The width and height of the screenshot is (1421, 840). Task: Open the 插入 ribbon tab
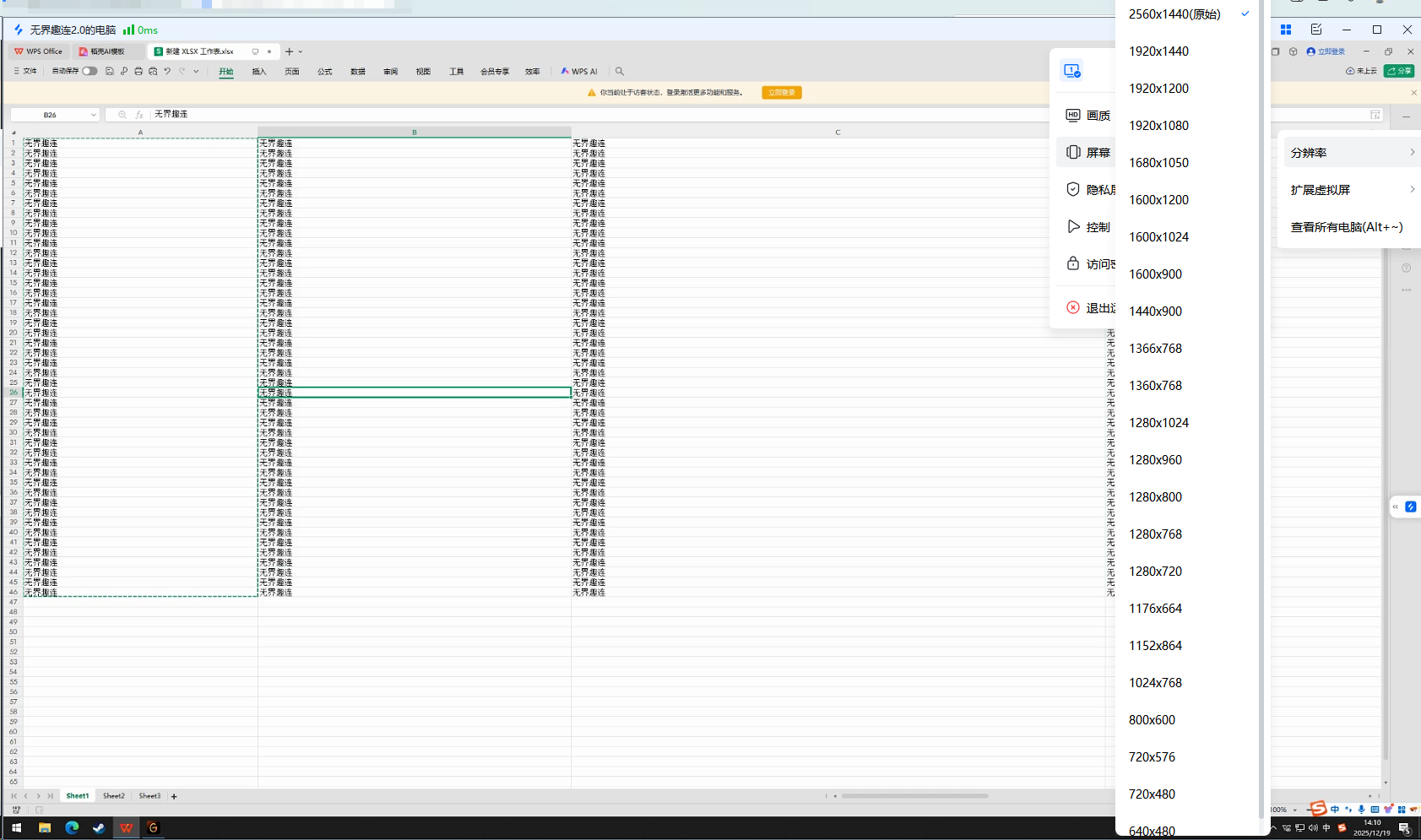coord(259,72)
